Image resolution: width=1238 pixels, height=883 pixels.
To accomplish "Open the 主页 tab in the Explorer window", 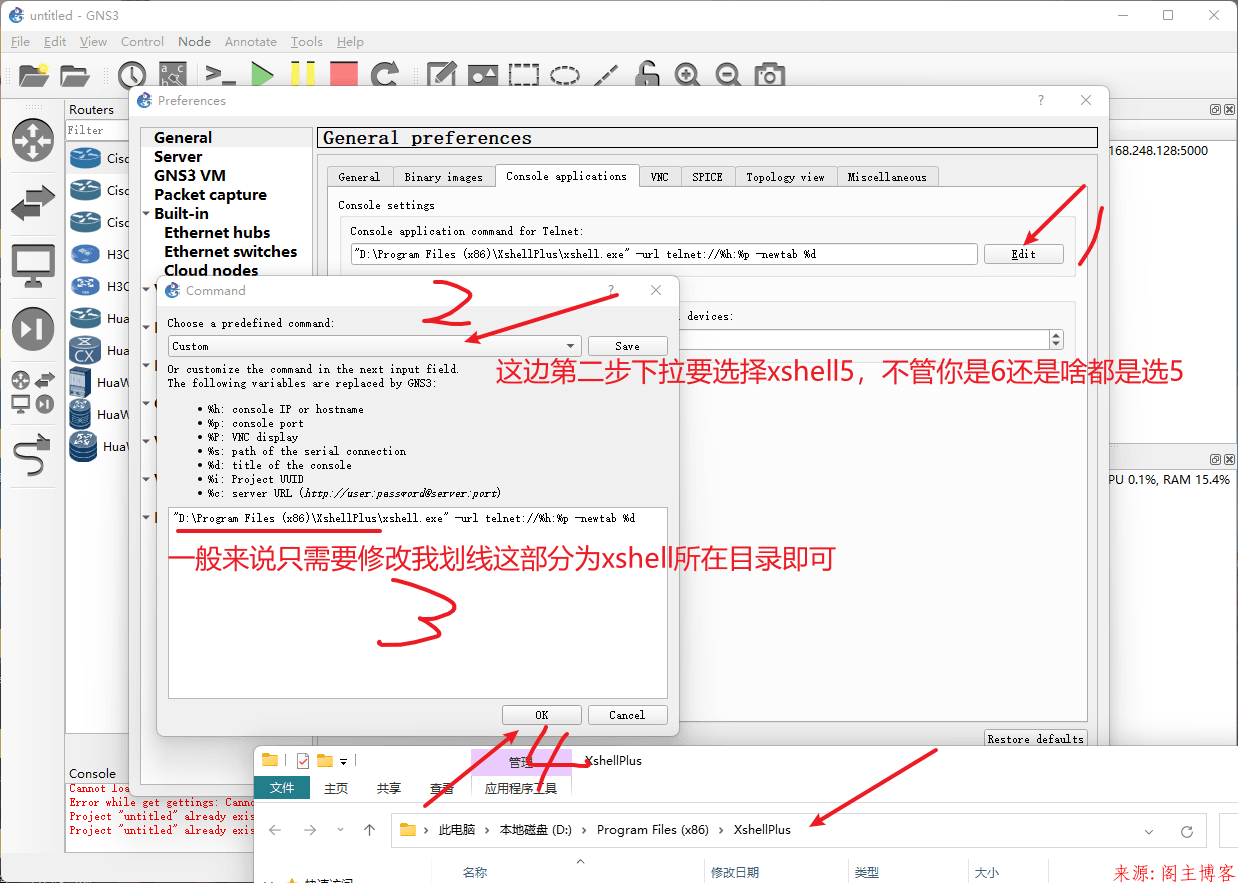I will tap(336, 788).
